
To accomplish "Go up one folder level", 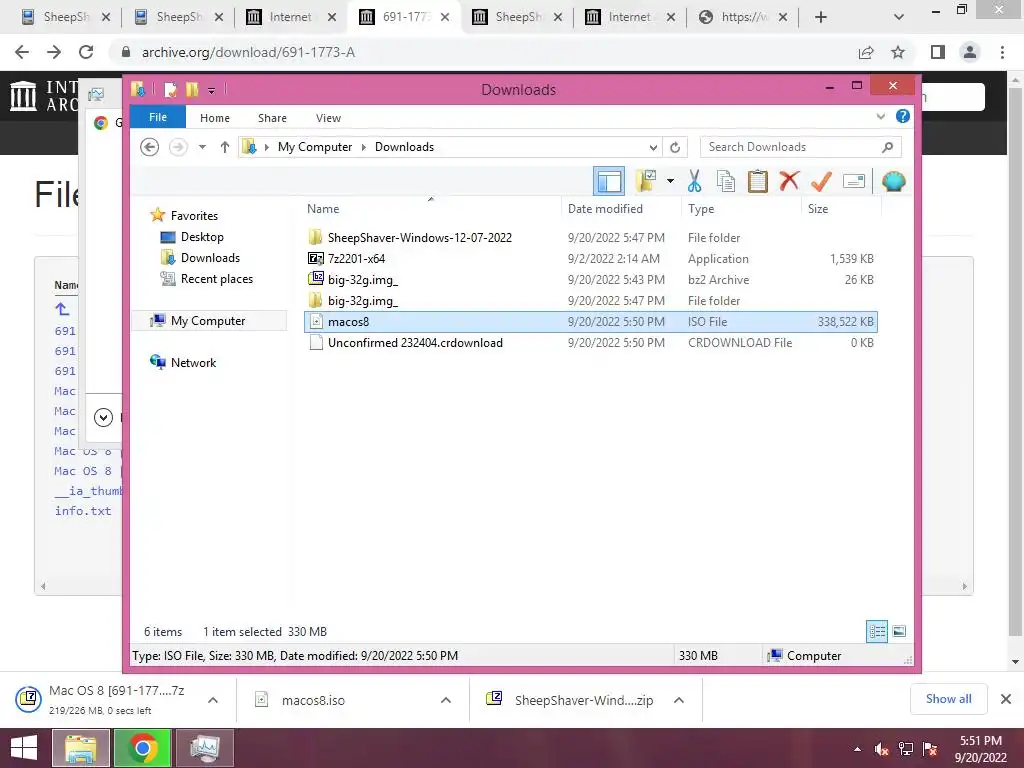I will click(x=225, y=147).
